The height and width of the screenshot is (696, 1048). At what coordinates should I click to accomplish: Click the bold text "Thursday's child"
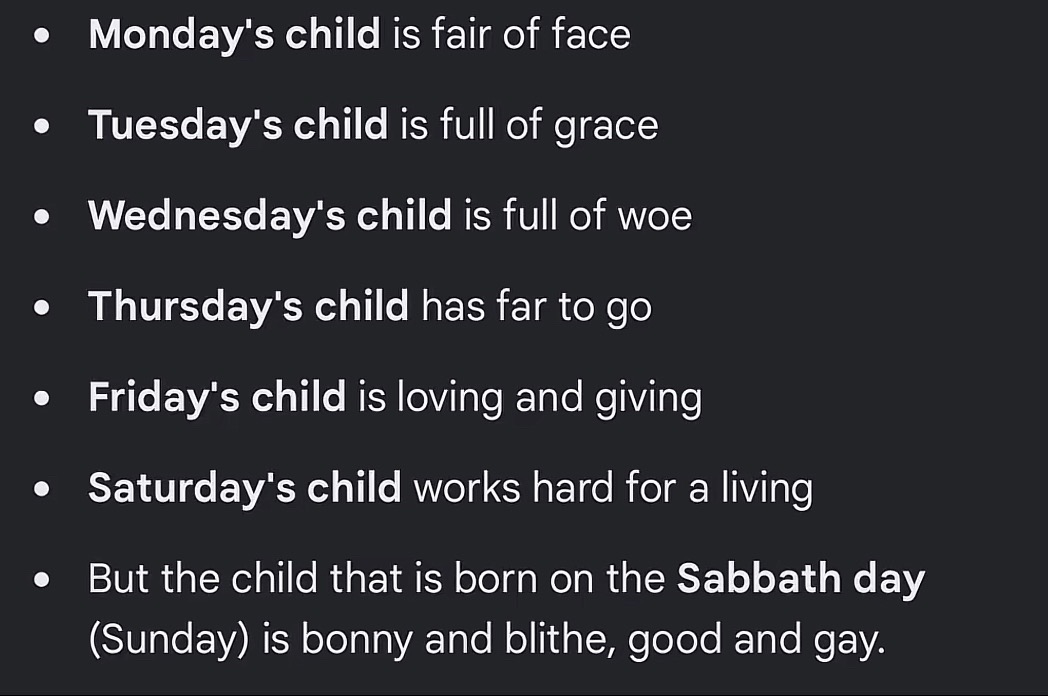tap(248, 307)
